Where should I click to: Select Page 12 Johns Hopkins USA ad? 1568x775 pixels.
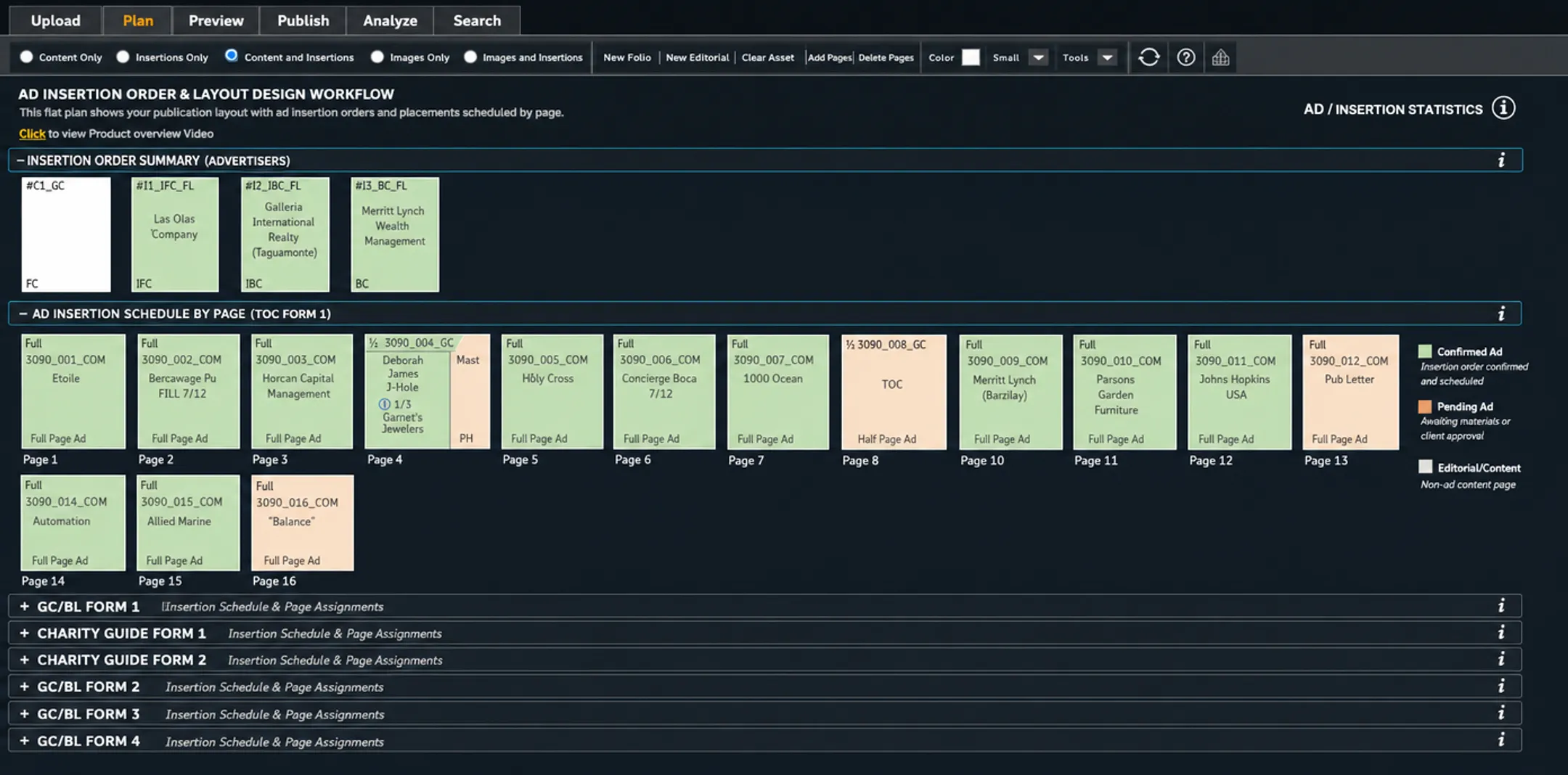click(1239, 391)
